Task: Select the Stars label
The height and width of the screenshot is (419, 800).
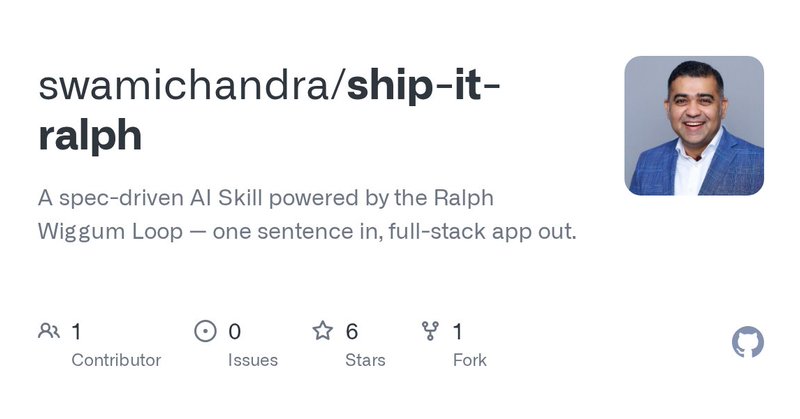Action: point(366,360)
